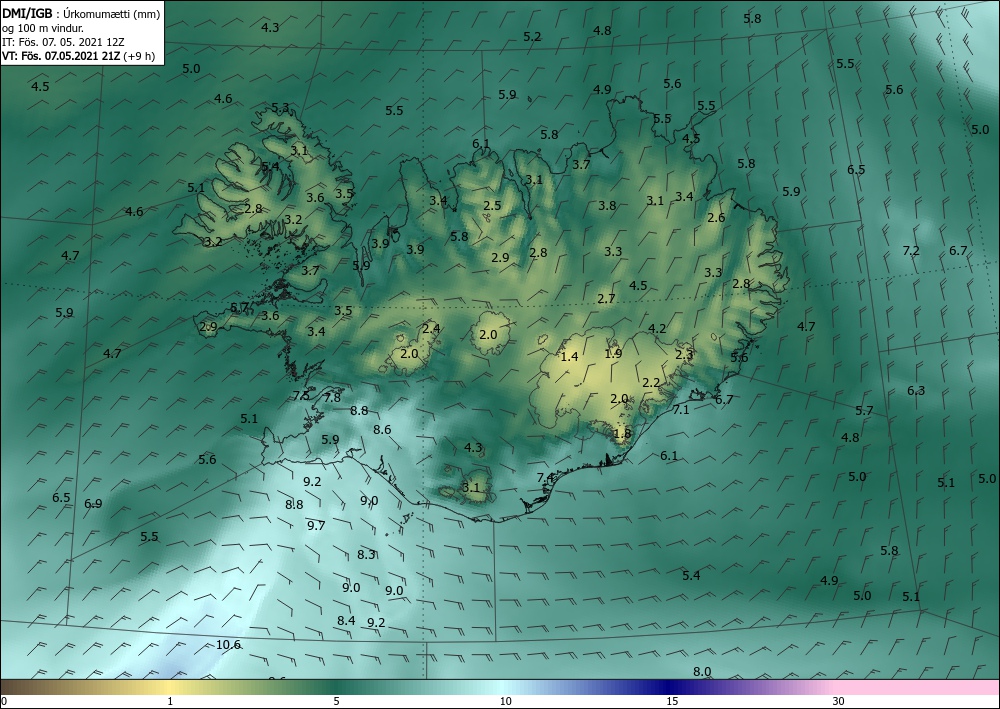Click the 7.1 value at the southeast coast
Viewport: 1000px width, 709px height.
(681, 409)
